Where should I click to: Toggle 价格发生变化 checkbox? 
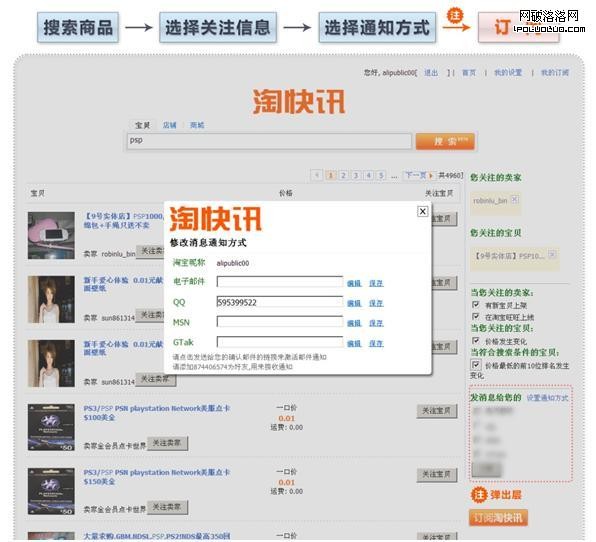point(476,340)
